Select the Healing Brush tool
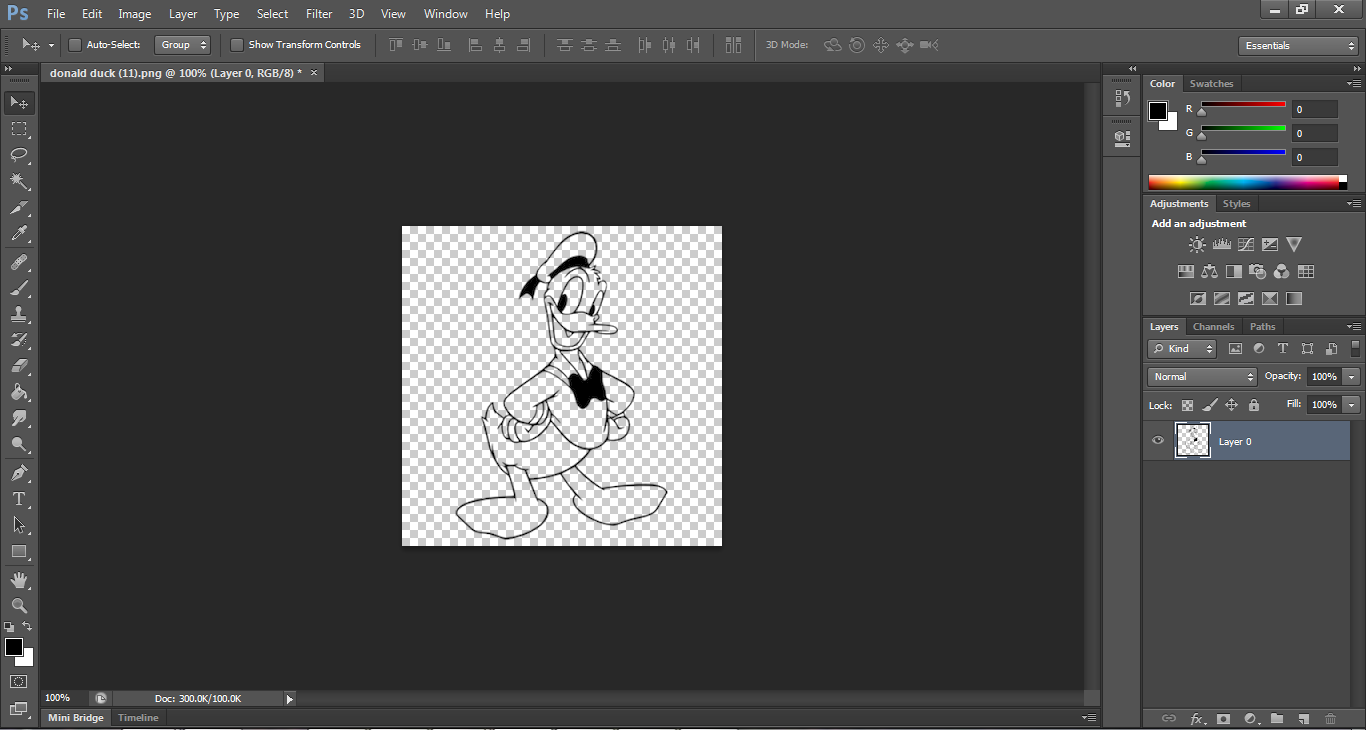 click(x=19, y=262)
